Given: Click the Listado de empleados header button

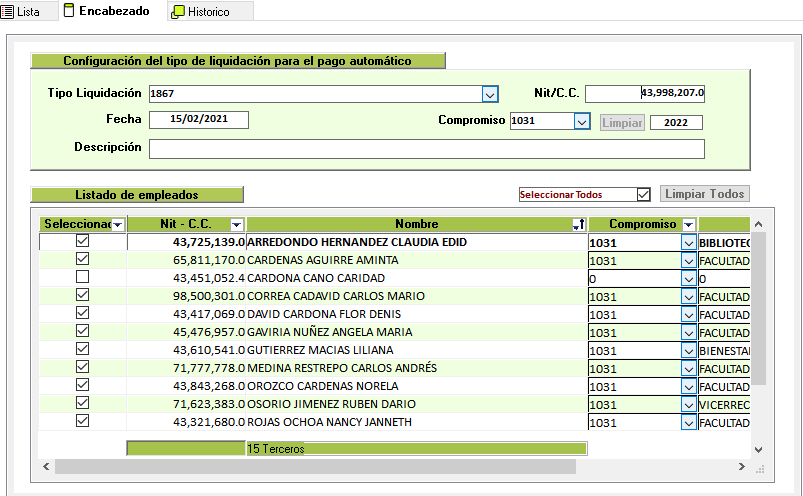Looking at the screenshot, I should coord(137,194).
